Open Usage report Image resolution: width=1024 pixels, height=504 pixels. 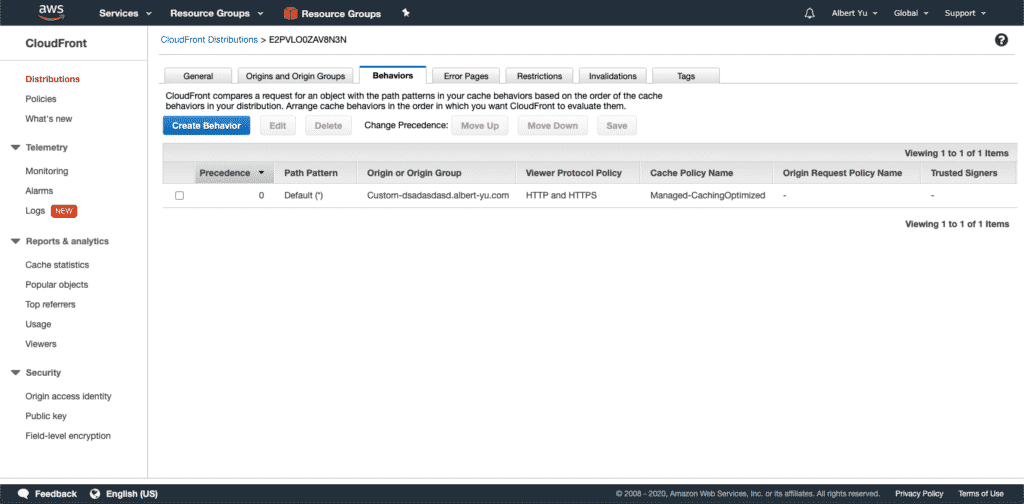[x=38, y=324]
